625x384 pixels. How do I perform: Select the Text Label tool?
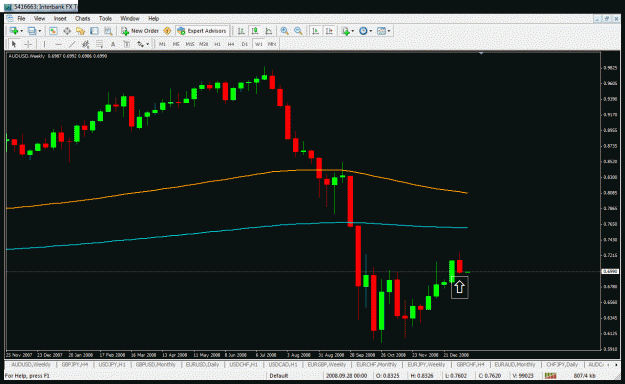[127, 44]
